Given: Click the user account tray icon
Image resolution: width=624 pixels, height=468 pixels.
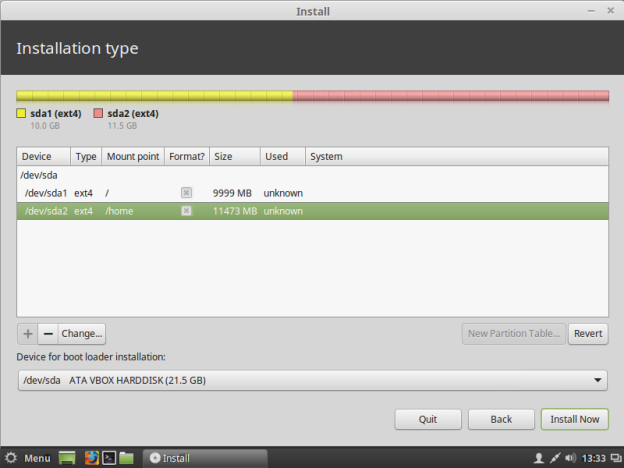Looking at the screenshot, I should click(538, 458).
